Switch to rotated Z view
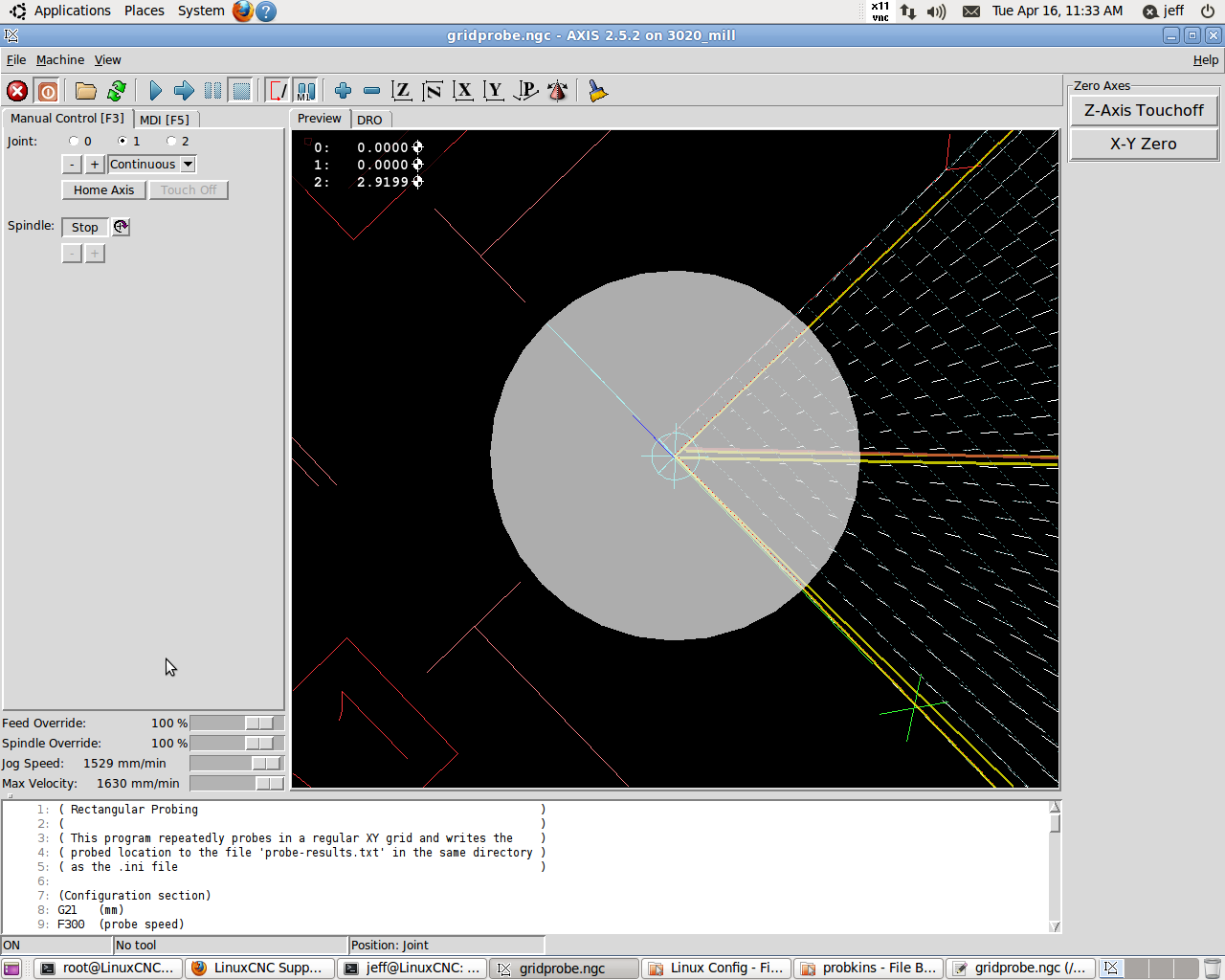1225x980 pixels. pos(433,91)
